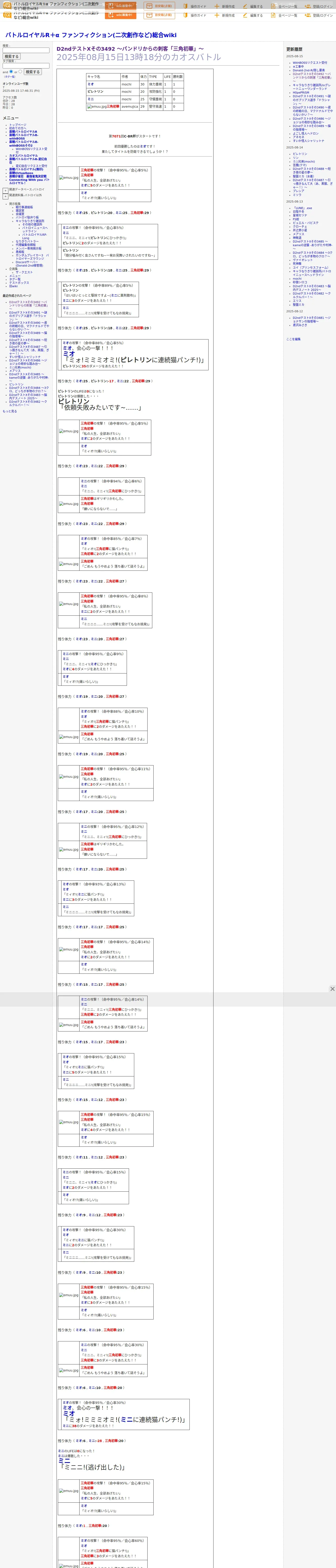Open 杯ゼロヨコ in update history
Viewport: 336px width, 1568px height.
[300, 283]
